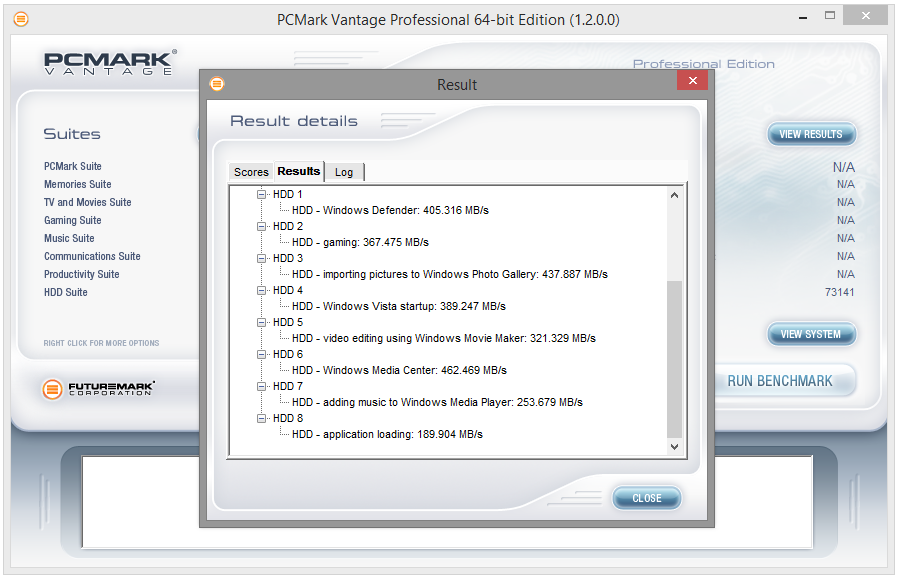
Task: Maximize the PCMark Vantage main window
Action: pyautogui.click(x=830, y=16)
